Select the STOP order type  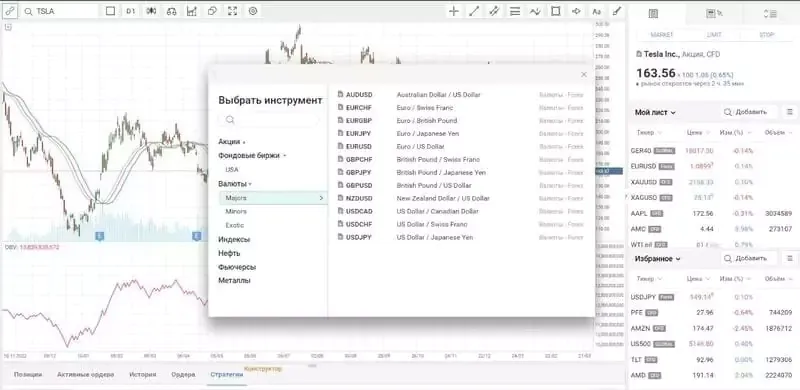pos(766,35)
